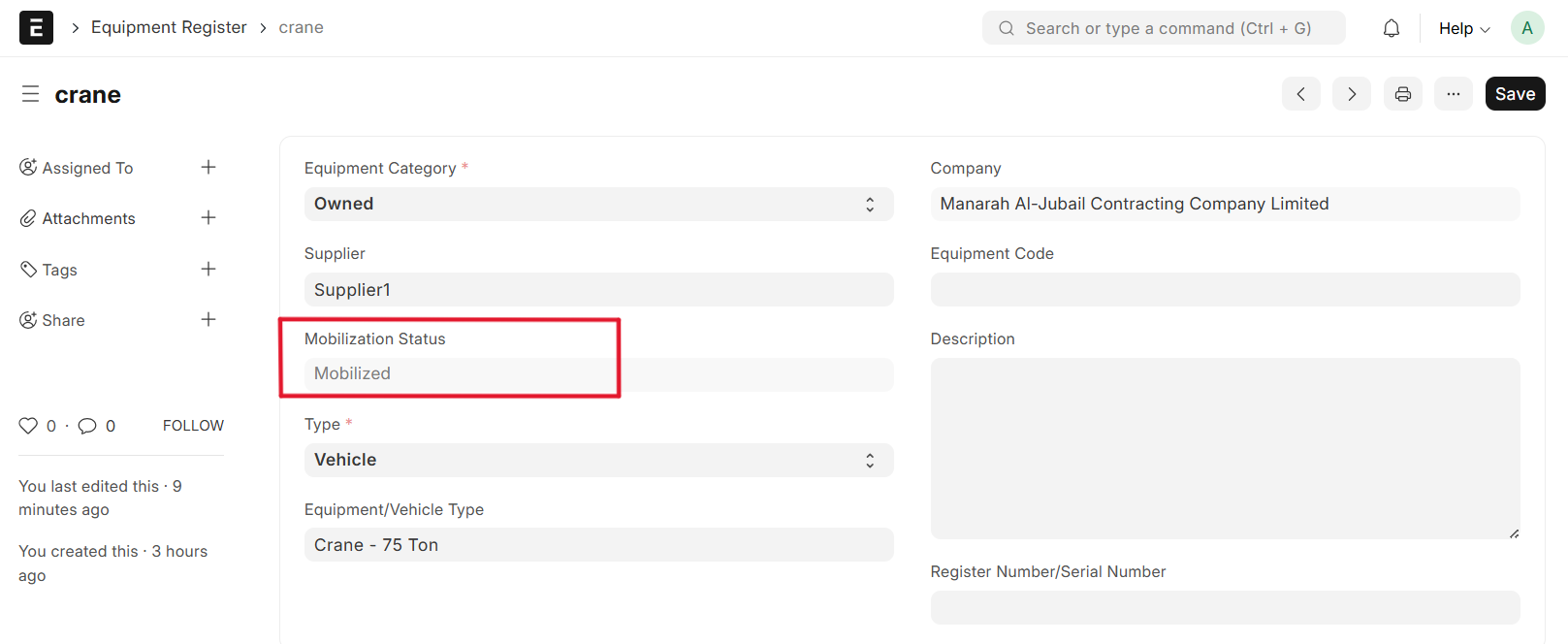Click the app logo home icon
Viewport: 1568px width, 644px height.
point(36,28)
